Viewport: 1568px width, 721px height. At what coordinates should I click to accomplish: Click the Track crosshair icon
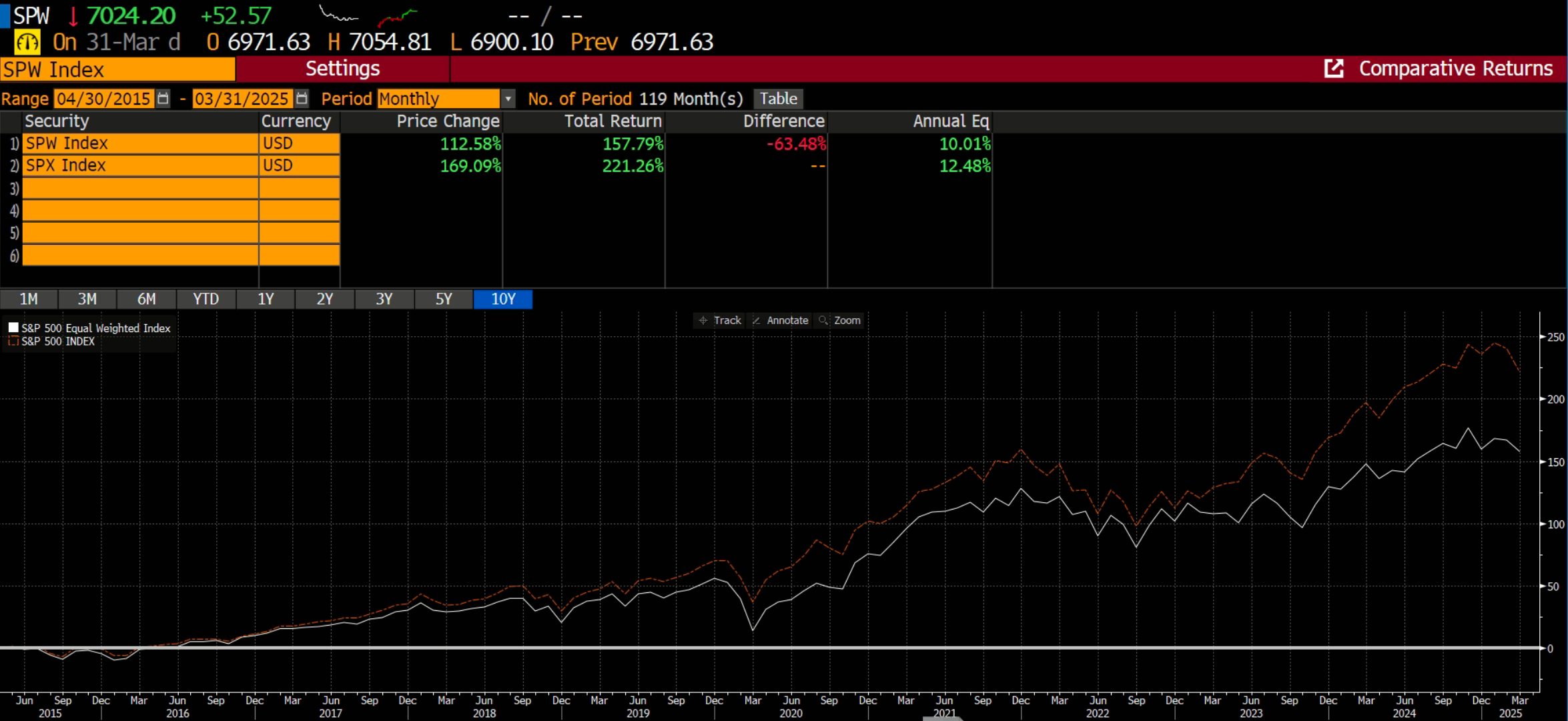(703, 321)
